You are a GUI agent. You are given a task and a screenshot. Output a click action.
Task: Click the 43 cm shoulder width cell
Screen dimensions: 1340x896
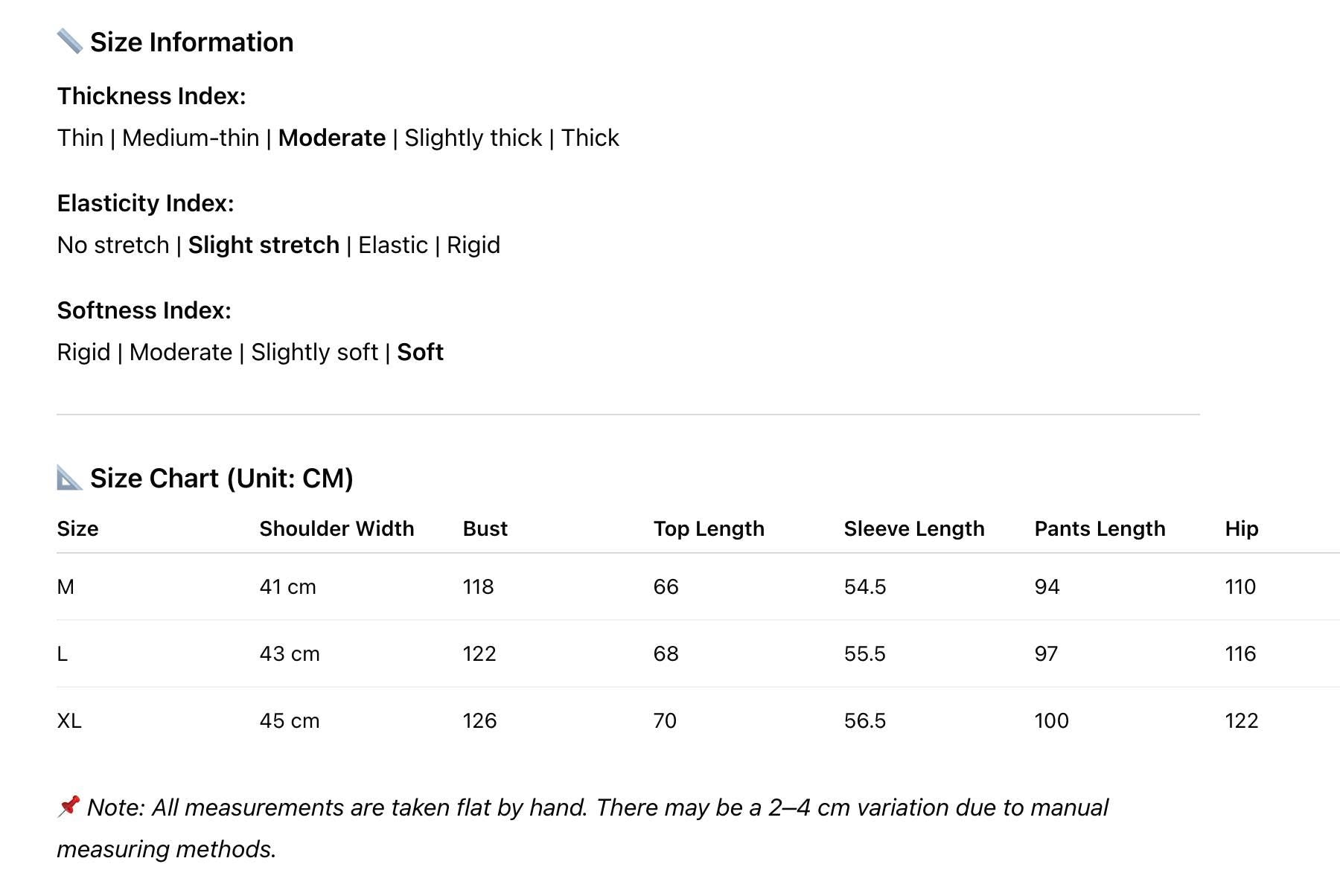(290, 654)
